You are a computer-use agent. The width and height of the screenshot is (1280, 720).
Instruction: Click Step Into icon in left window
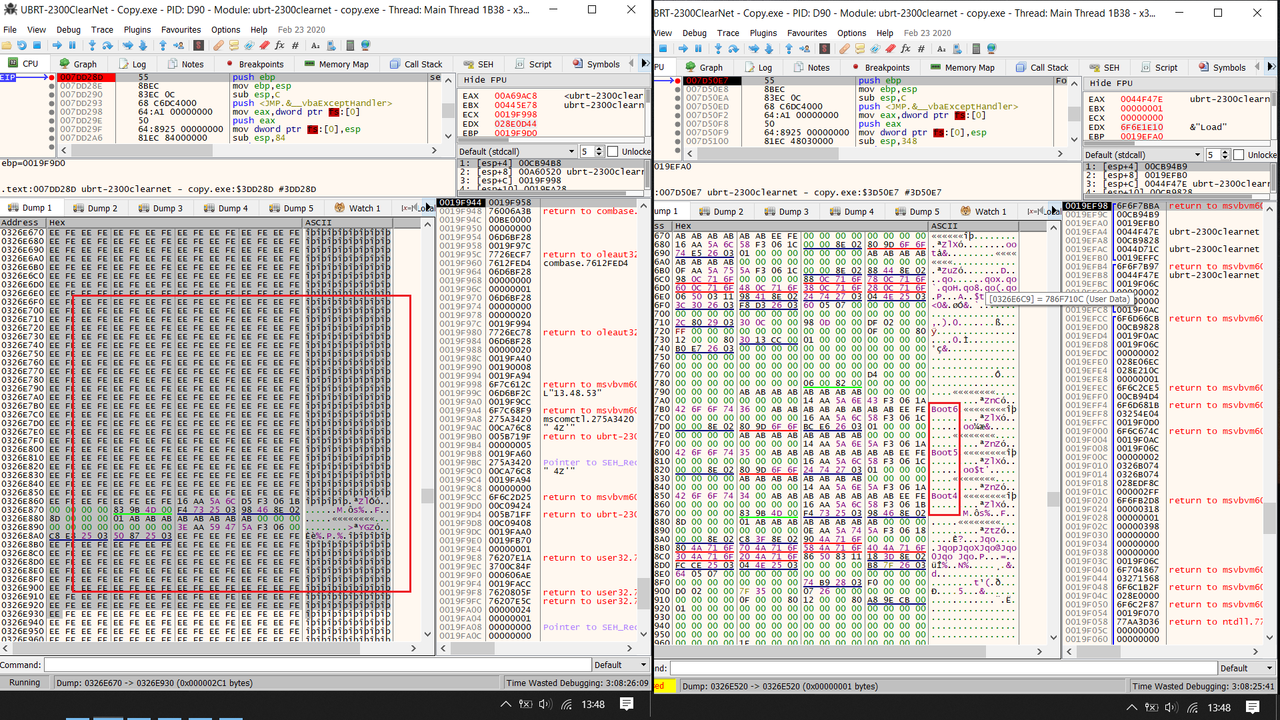[93, 46]
